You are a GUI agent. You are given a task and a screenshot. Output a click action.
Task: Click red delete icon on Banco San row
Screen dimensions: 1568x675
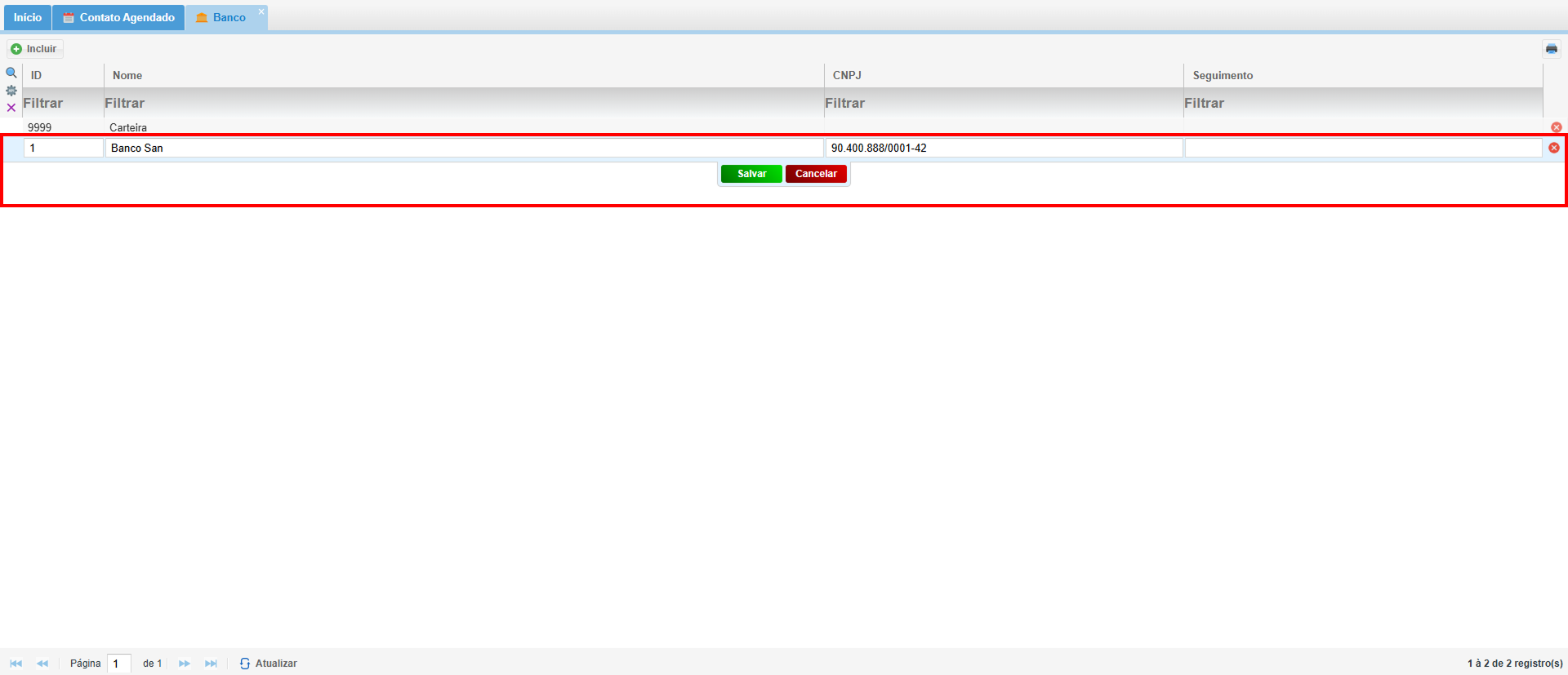click(1554, 148)
